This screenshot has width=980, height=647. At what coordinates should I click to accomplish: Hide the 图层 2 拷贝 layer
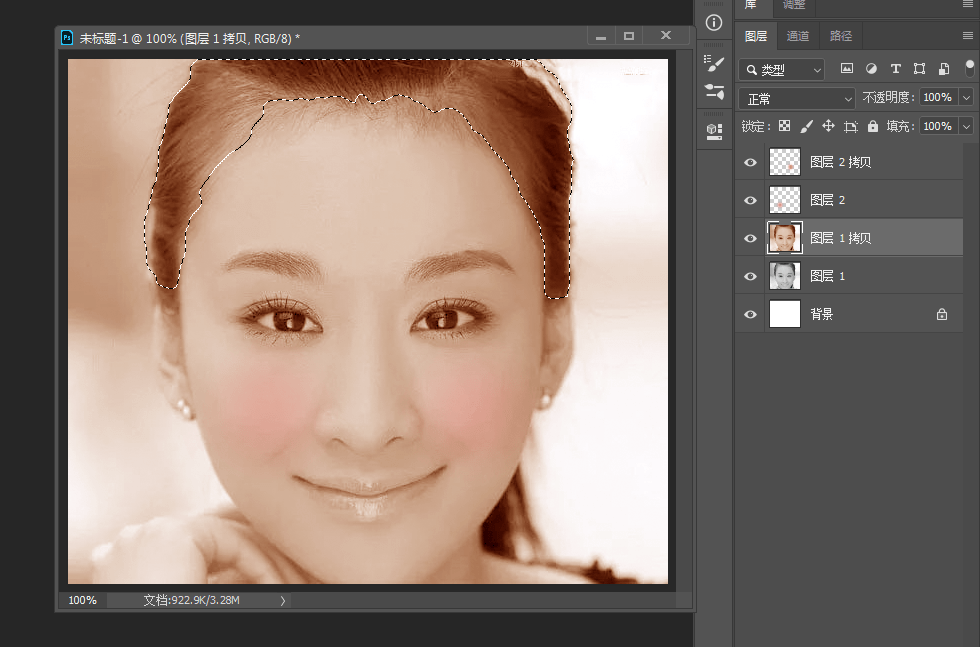pos(751,162)
